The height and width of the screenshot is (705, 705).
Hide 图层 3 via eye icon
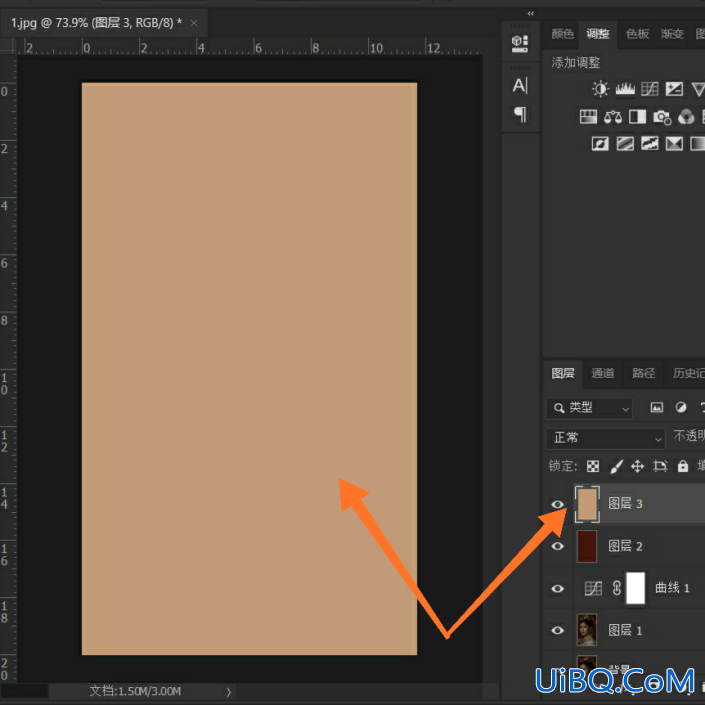(558, 504)
